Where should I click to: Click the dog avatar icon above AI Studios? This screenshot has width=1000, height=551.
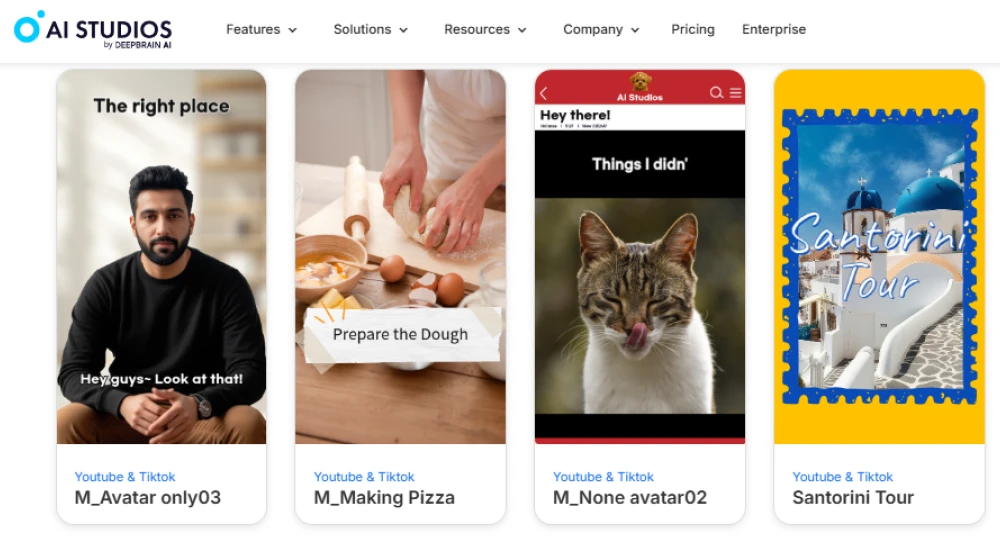[640, 82]
